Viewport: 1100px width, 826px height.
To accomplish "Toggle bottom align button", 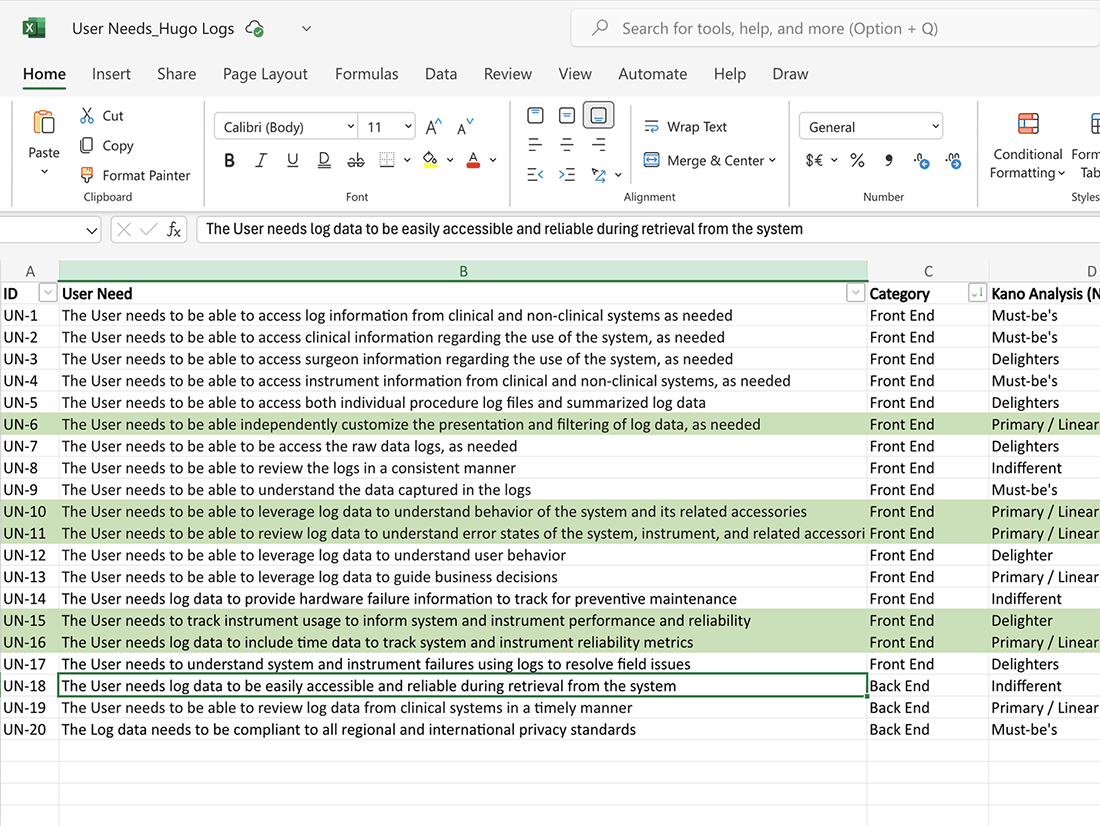I will [x=598, y=115].
